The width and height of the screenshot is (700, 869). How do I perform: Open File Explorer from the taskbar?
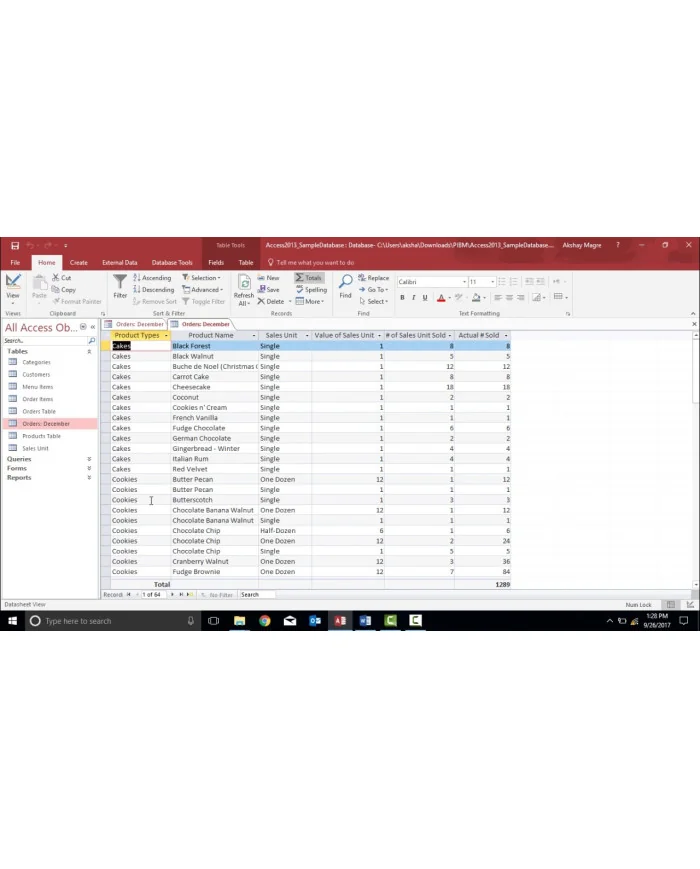click(239, 621)
